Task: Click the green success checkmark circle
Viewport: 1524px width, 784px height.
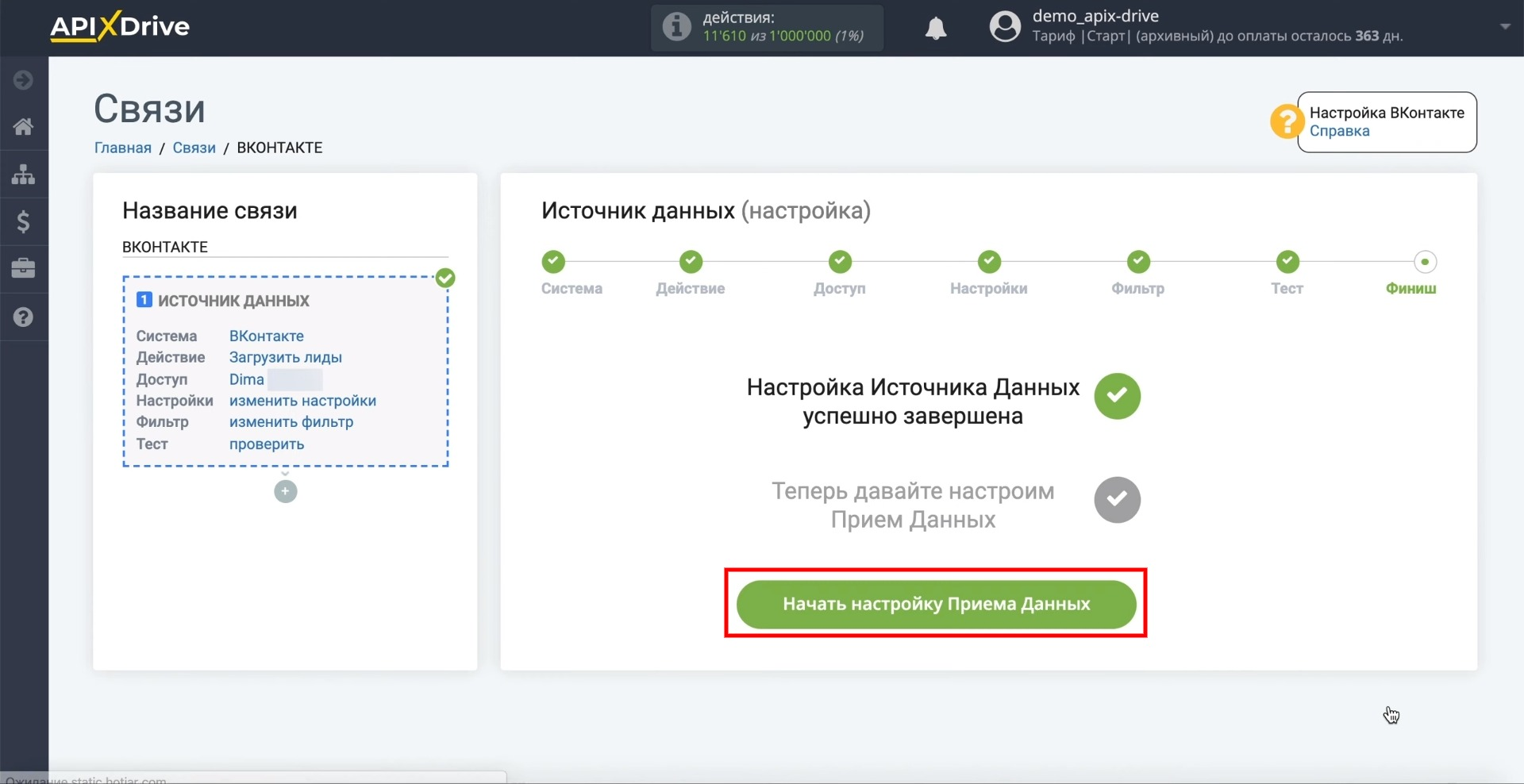Action: (1117, 396)
